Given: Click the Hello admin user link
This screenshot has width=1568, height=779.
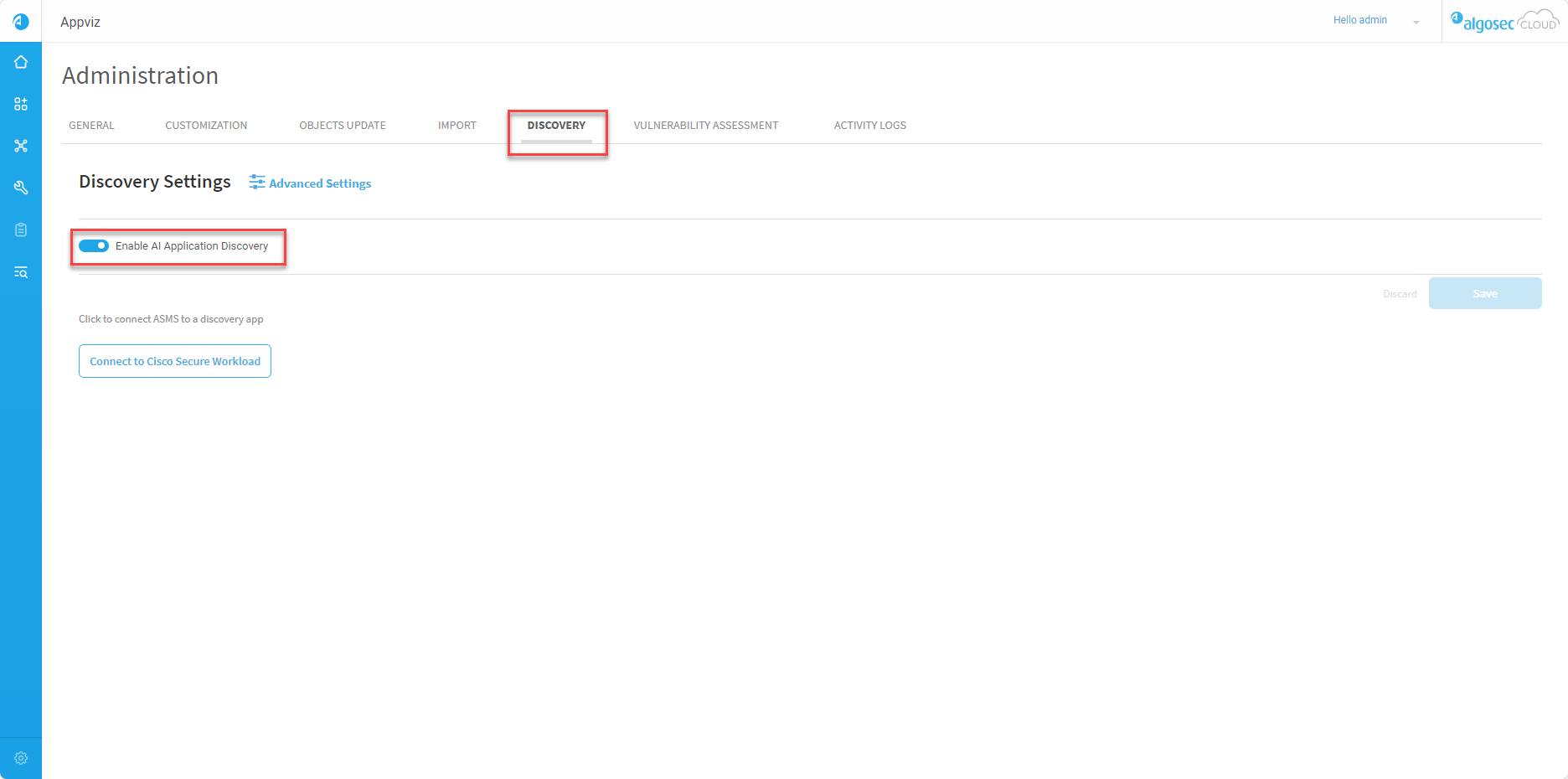Looking at the screenshot, I should pyautogui.click(x=1359, y=20).
